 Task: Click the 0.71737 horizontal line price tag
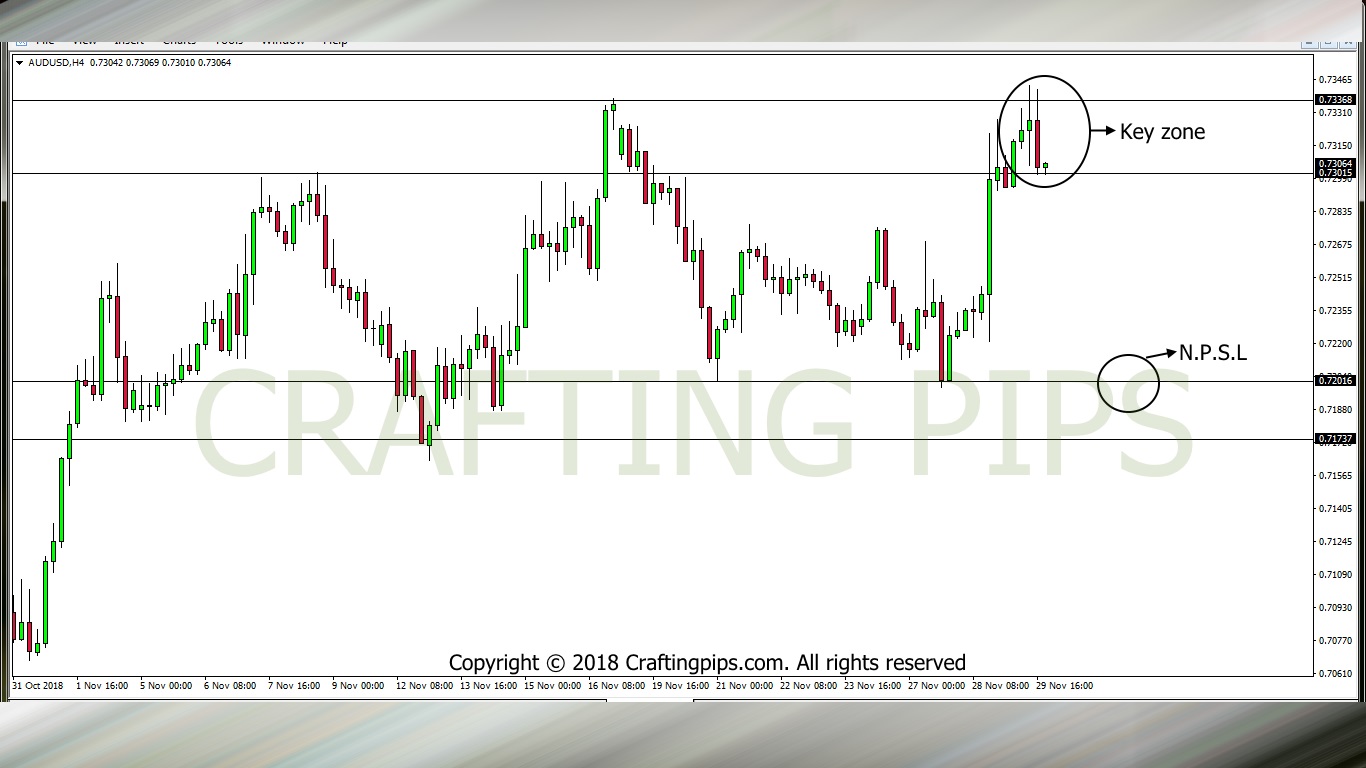(1336, 439)
